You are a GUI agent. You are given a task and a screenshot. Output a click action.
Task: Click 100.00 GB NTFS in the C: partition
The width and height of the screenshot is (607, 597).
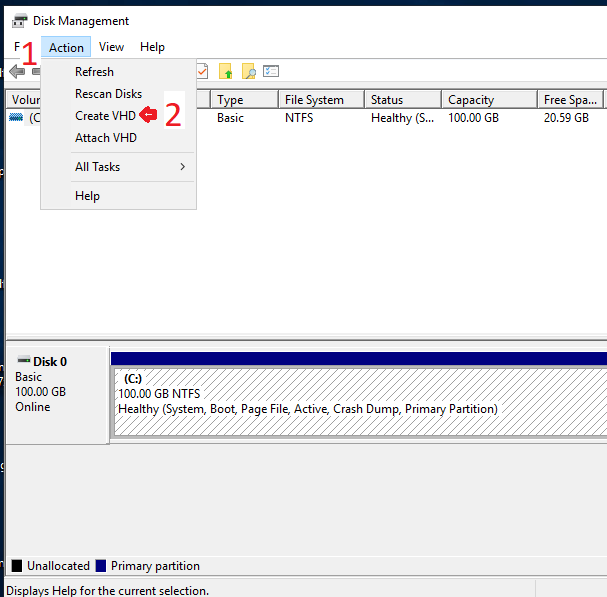[x=159, y=394]
